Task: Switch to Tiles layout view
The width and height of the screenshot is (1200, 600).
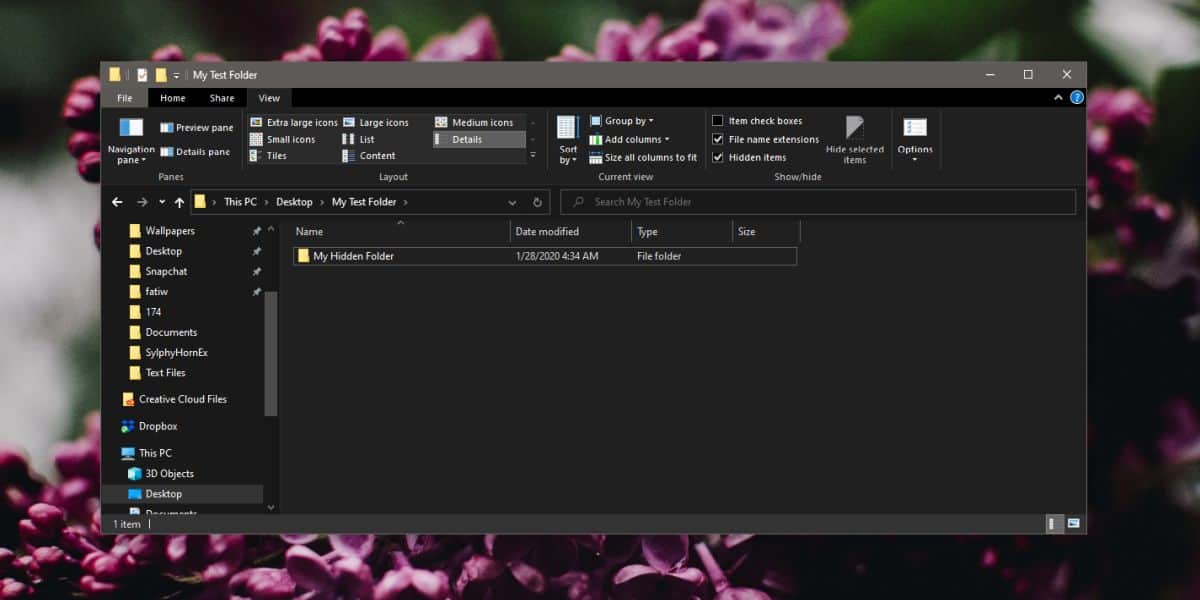Action: pyautogui.click(x=268, y=156)
